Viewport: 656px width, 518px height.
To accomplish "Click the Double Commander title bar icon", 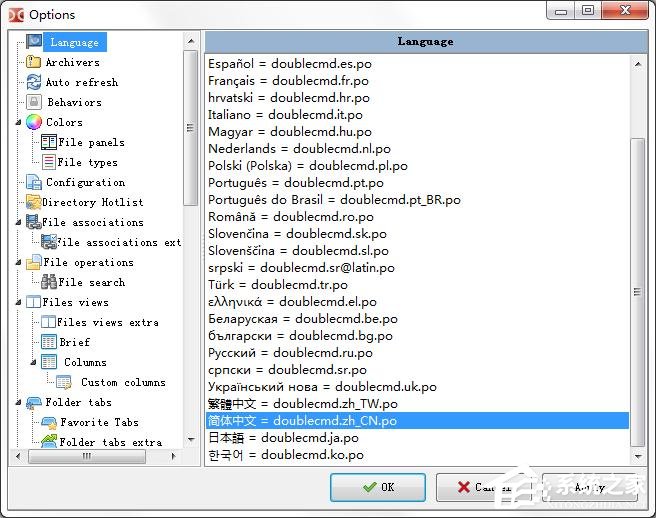I will [16, 15].
